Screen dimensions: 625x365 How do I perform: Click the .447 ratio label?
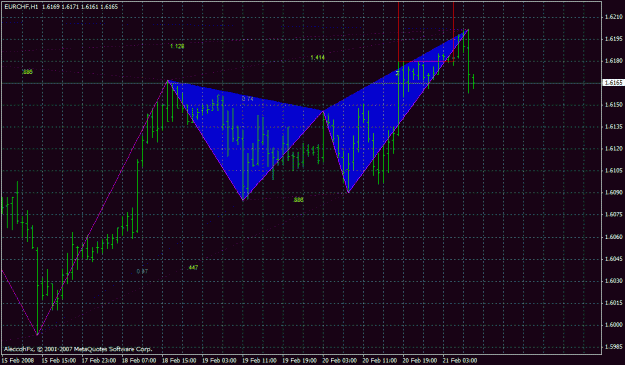tap(193, 267)
